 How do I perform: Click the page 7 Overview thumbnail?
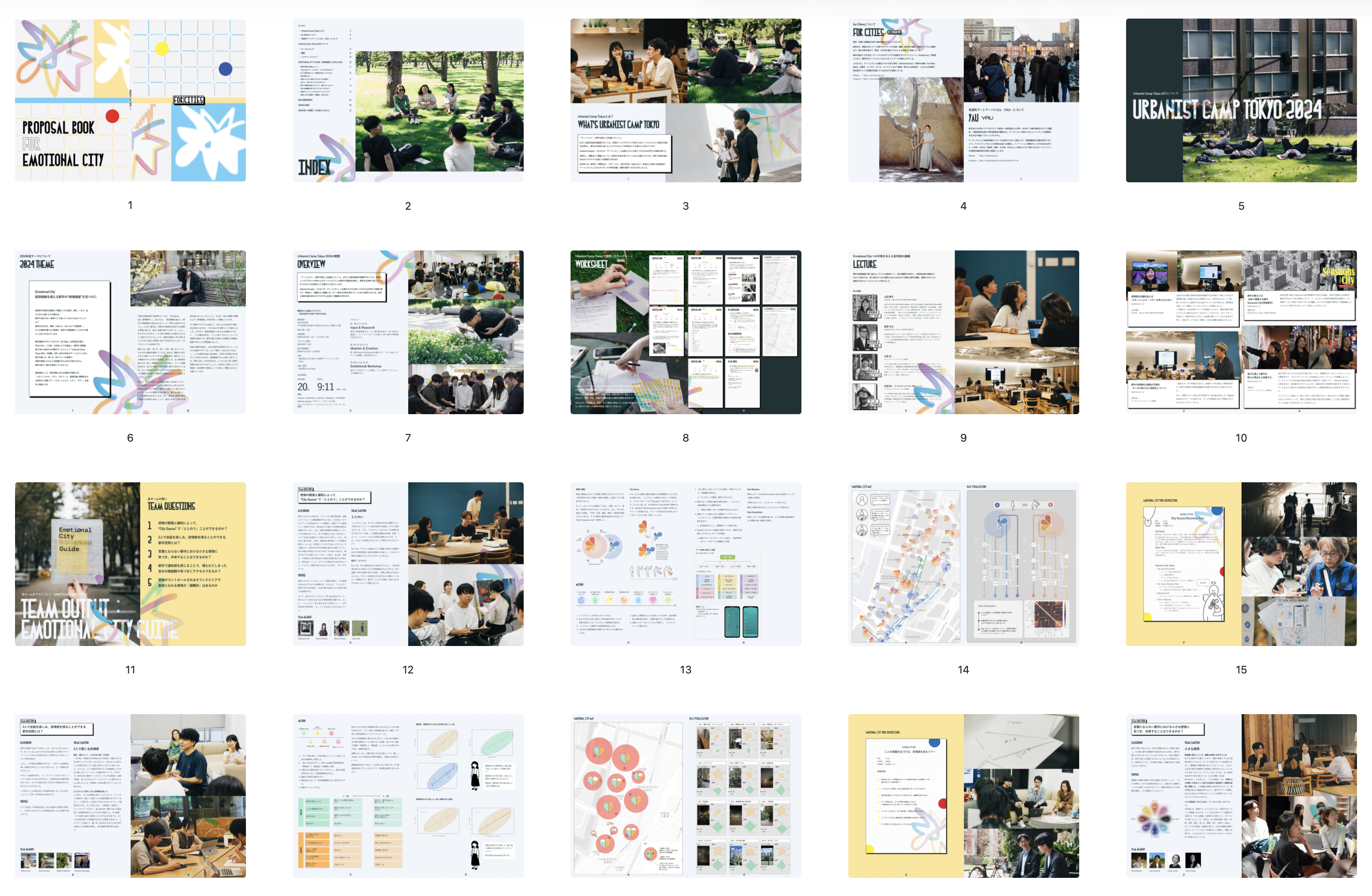point(408,332)
